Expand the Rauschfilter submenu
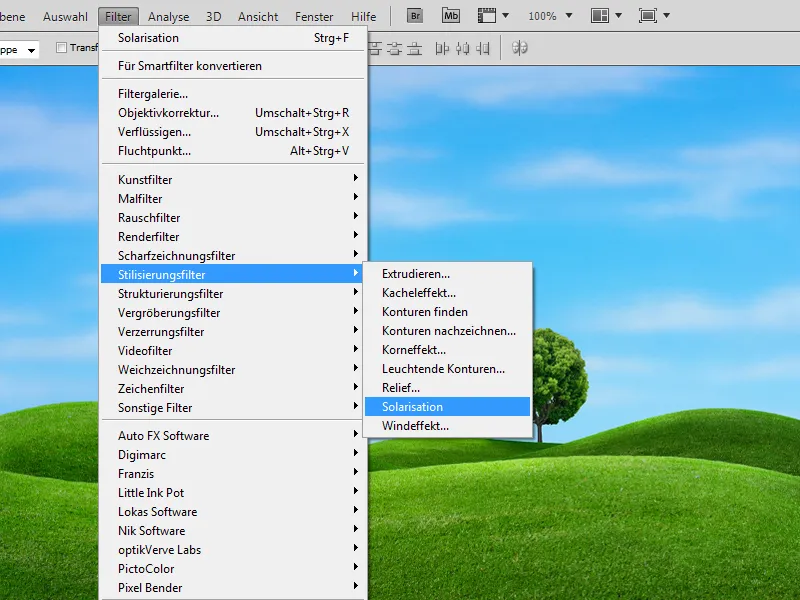The width and height of the screenshot is (800, 600). pos(233,218)
